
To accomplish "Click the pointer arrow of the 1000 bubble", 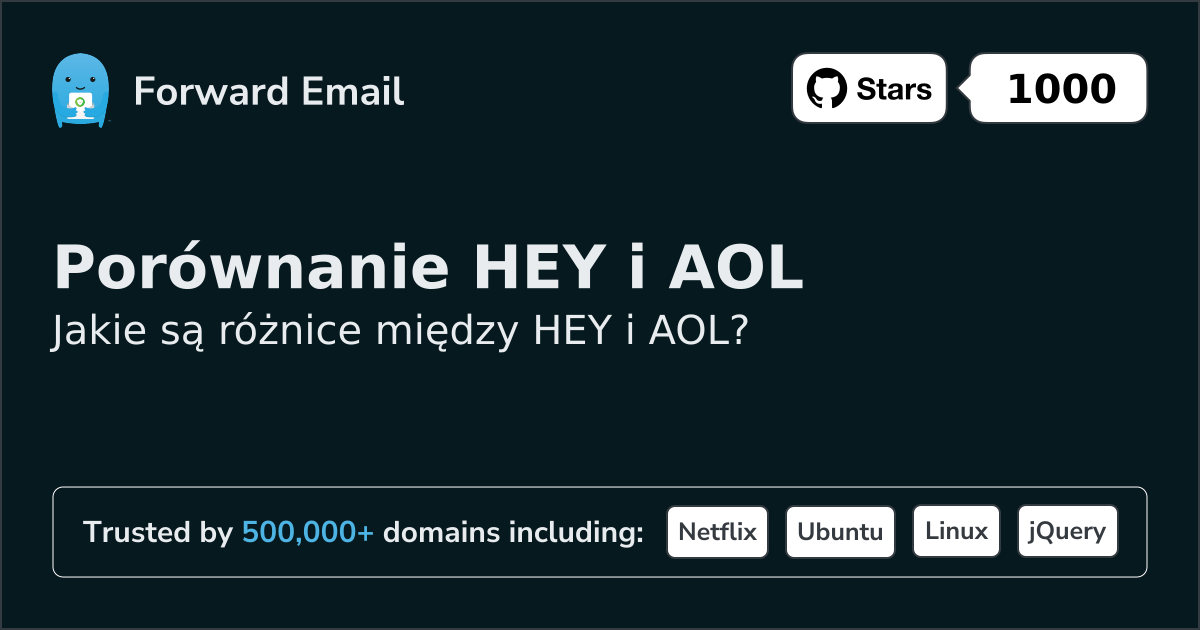I will point(964,89).
